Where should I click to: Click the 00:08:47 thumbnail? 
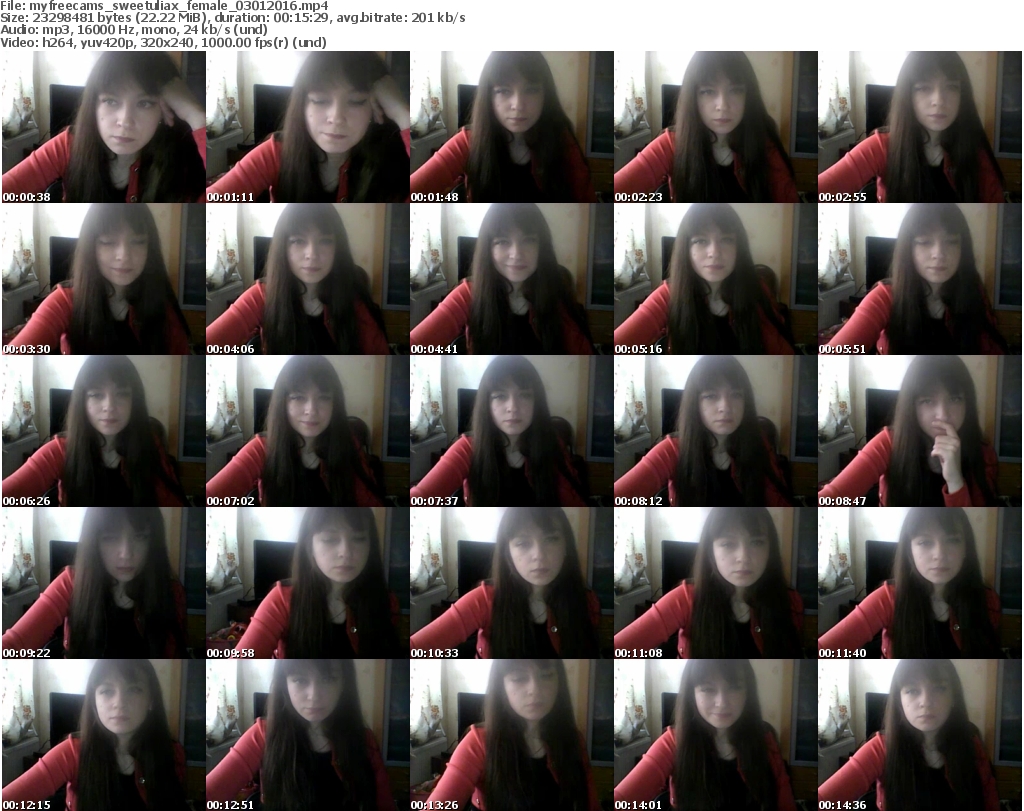pyautogui.click(x=920, y=431)
